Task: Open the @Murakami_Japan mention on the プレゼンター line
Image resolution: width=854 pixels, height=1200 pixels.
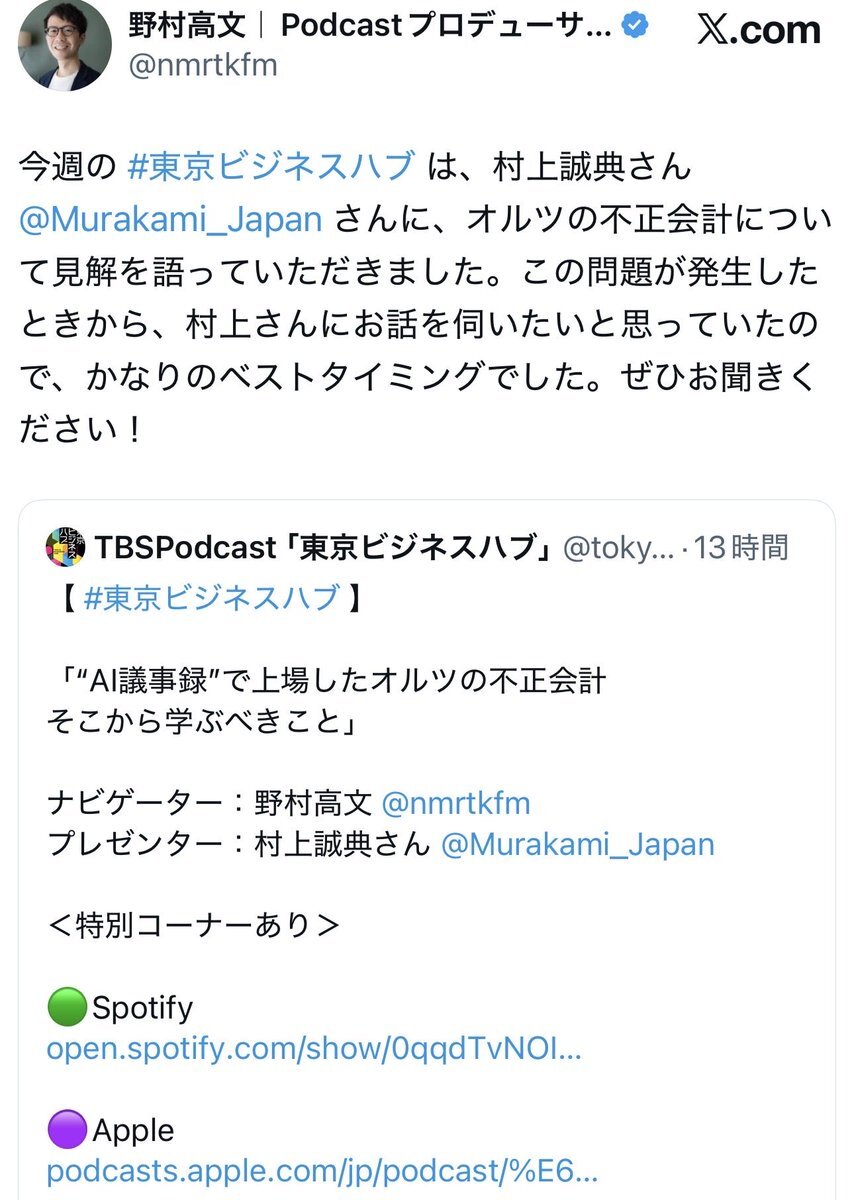Action: click(x=577, y=844)
